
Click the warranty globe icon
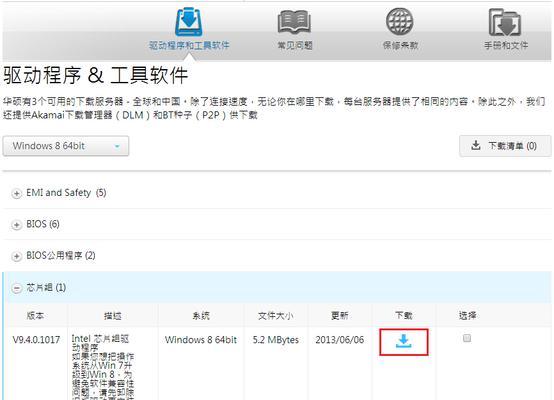[400, 22]
